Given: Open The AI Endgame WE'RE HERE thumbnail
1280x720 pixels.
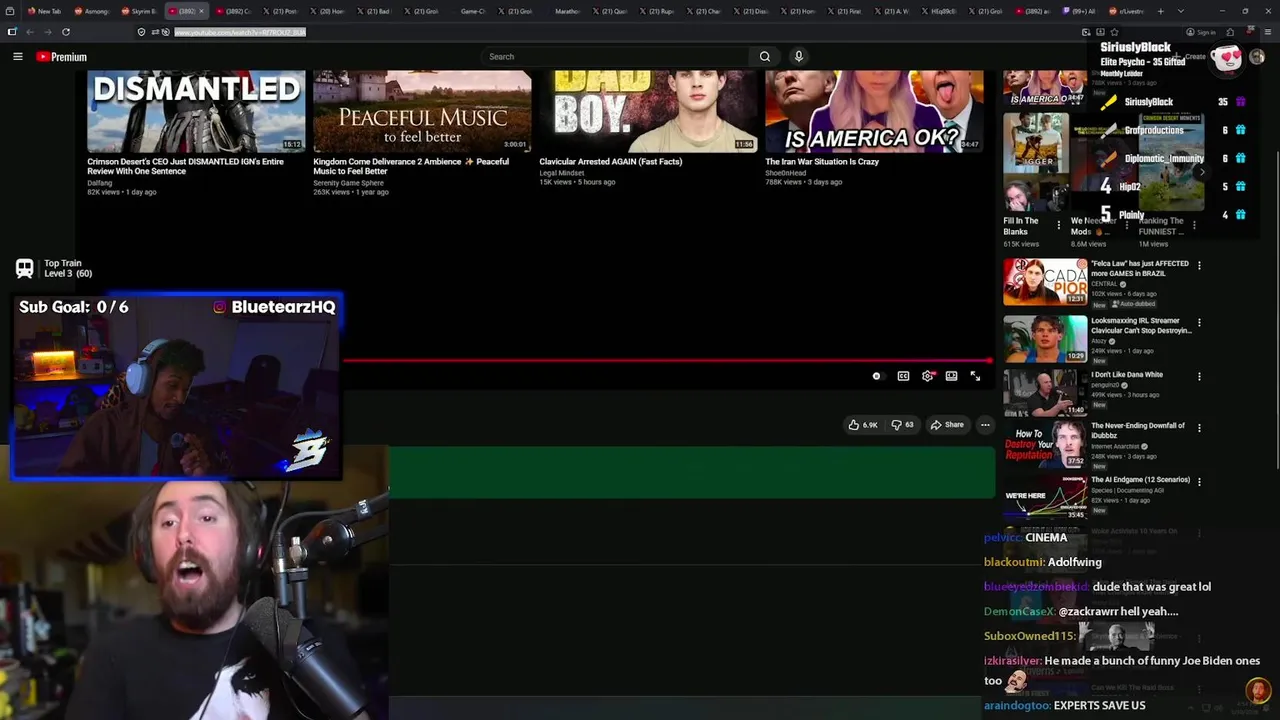Looking at the screenshot, I should click(x=1045, y=497).
